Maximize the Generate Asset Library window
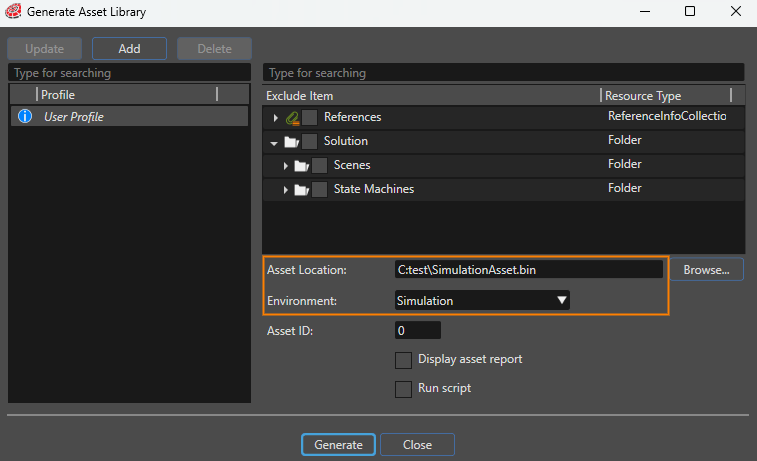This screenshot has height=461, width=757. coord(690,11)
